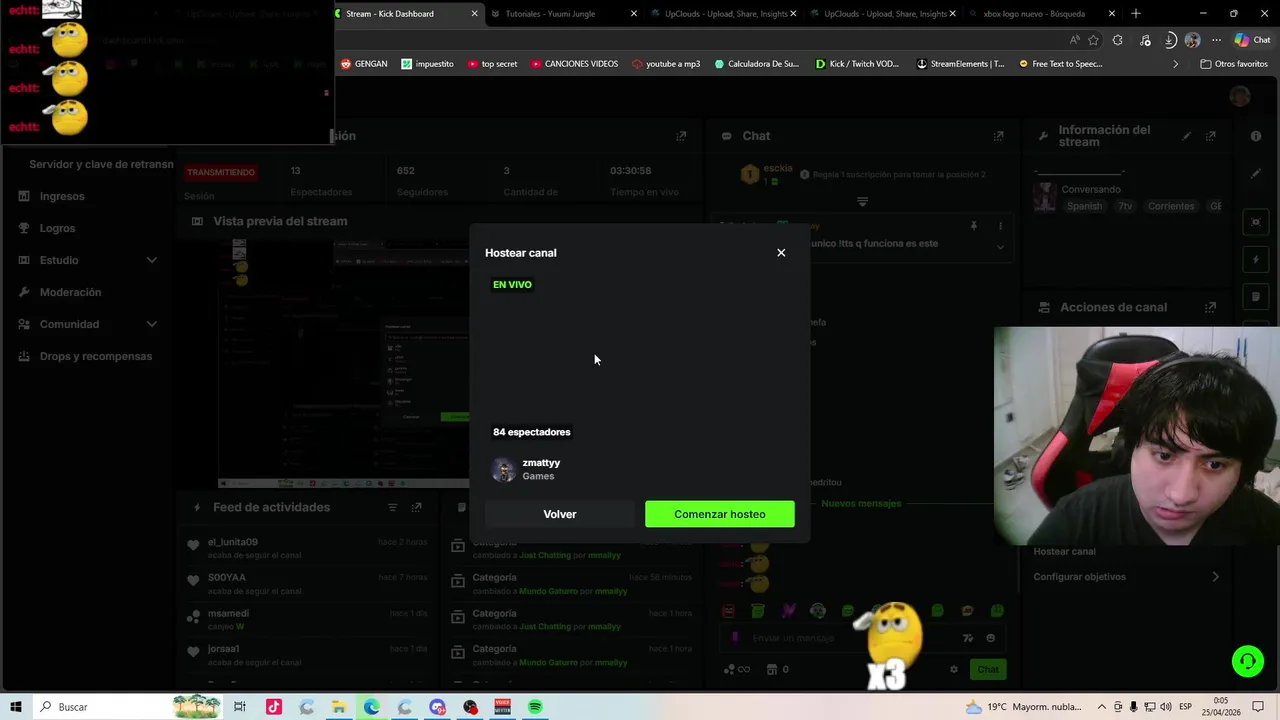Screen dimensions: 1280x720
Task: Show hidden system tray icons
Action: [1100, 707]
